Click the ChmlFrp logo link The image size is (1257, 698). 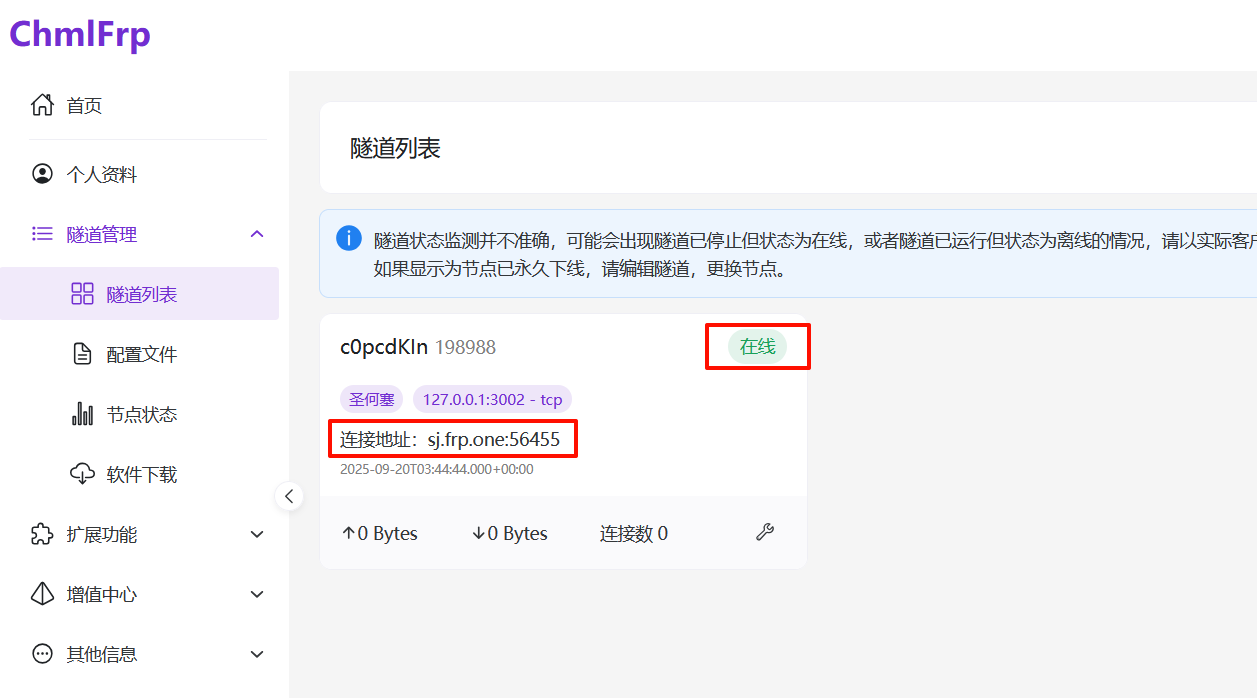click(80, 34)
